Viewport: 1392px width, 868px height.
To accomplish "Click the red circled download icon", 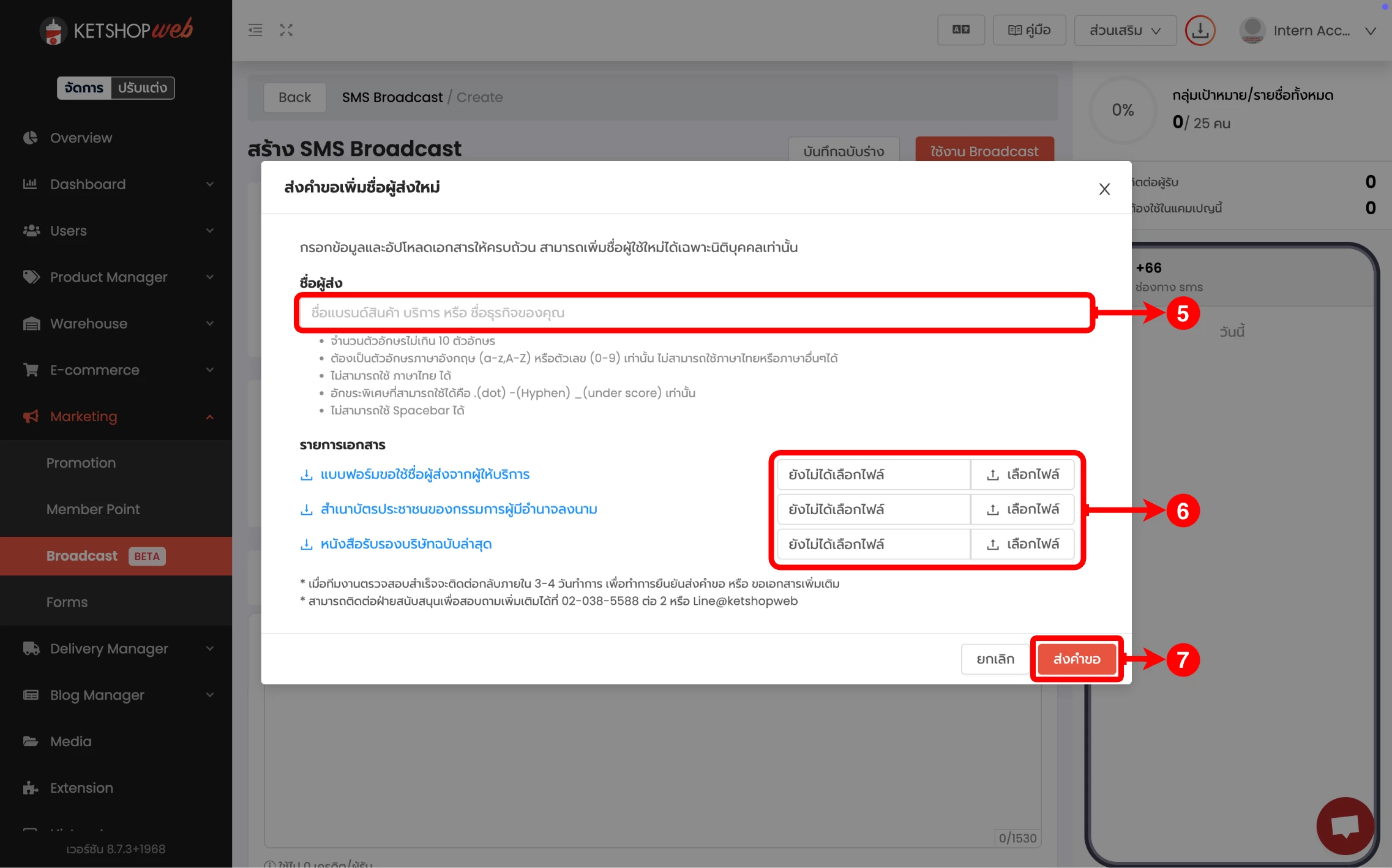I will pos(1200,30).
